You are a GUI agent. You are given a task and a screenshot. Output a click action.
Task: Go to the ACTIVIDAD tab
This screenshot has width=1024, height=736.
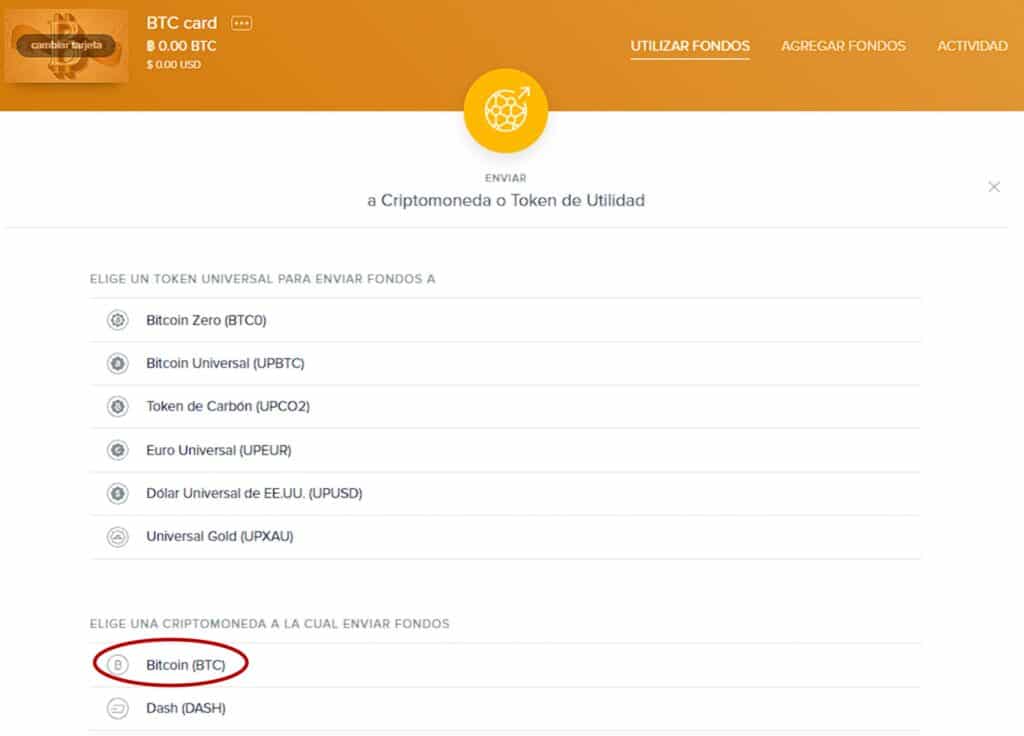pyautogui.click(x=972, y=46)
